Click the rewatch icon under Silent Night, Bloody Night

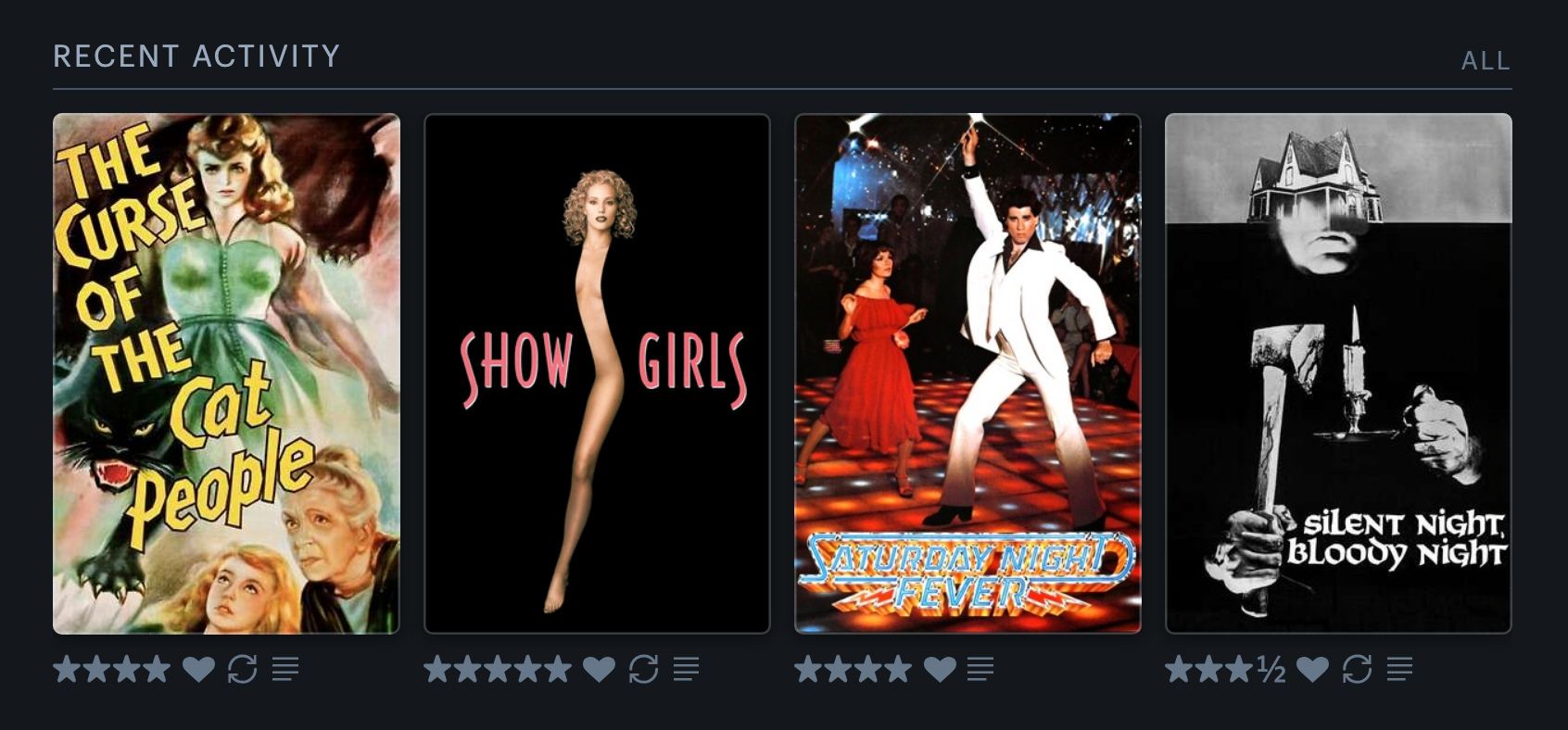[1357, 669]
